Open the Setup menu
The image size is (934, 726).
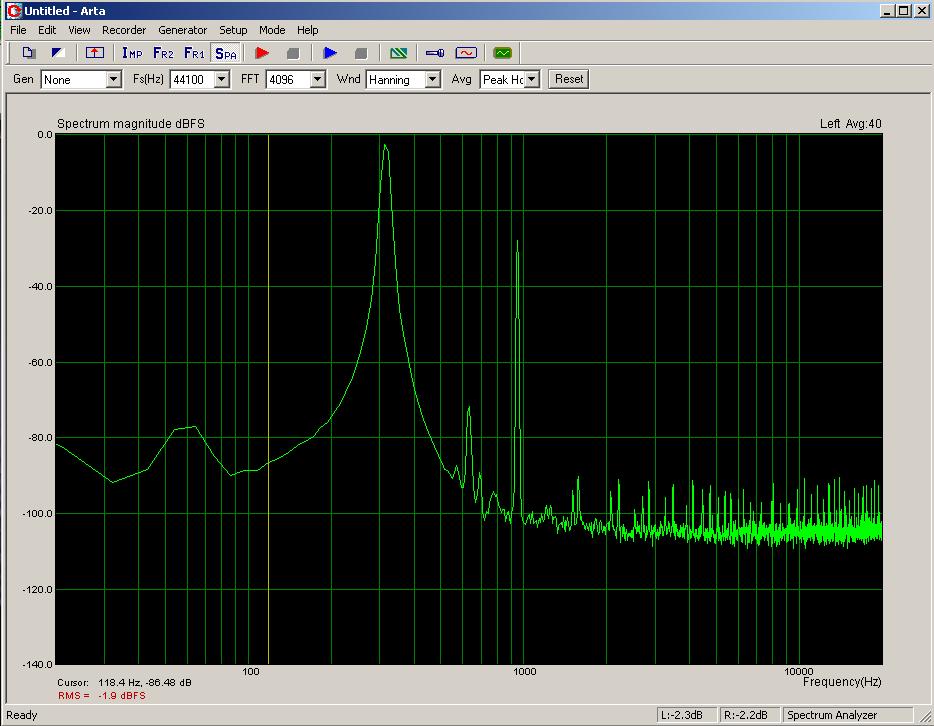233,30
